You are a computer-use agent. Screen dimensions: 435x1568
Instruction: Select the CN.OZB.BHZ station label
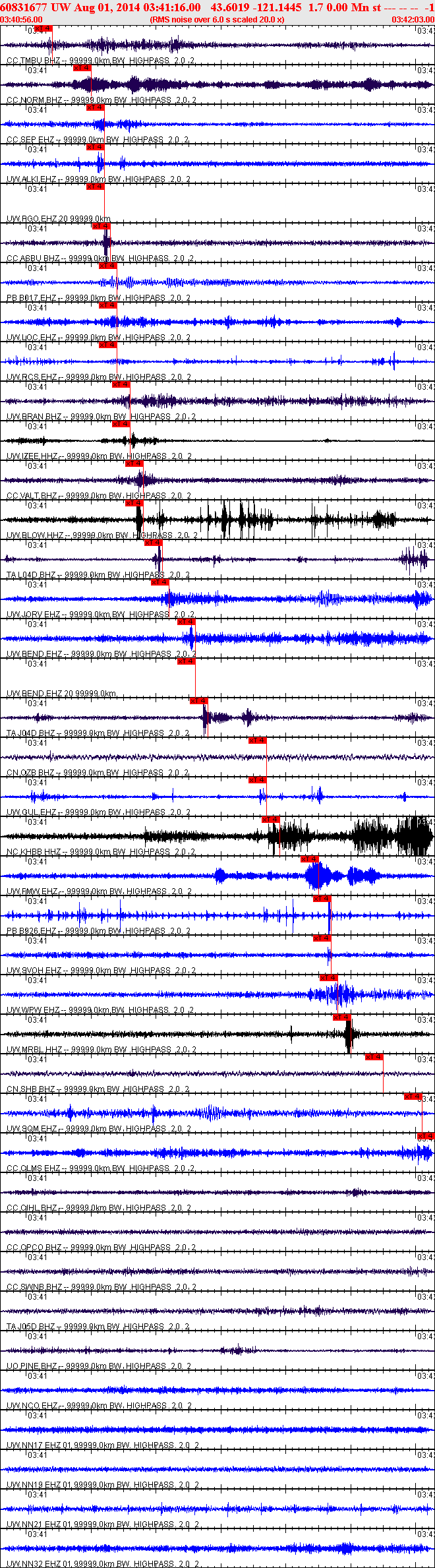click(98, 773)
